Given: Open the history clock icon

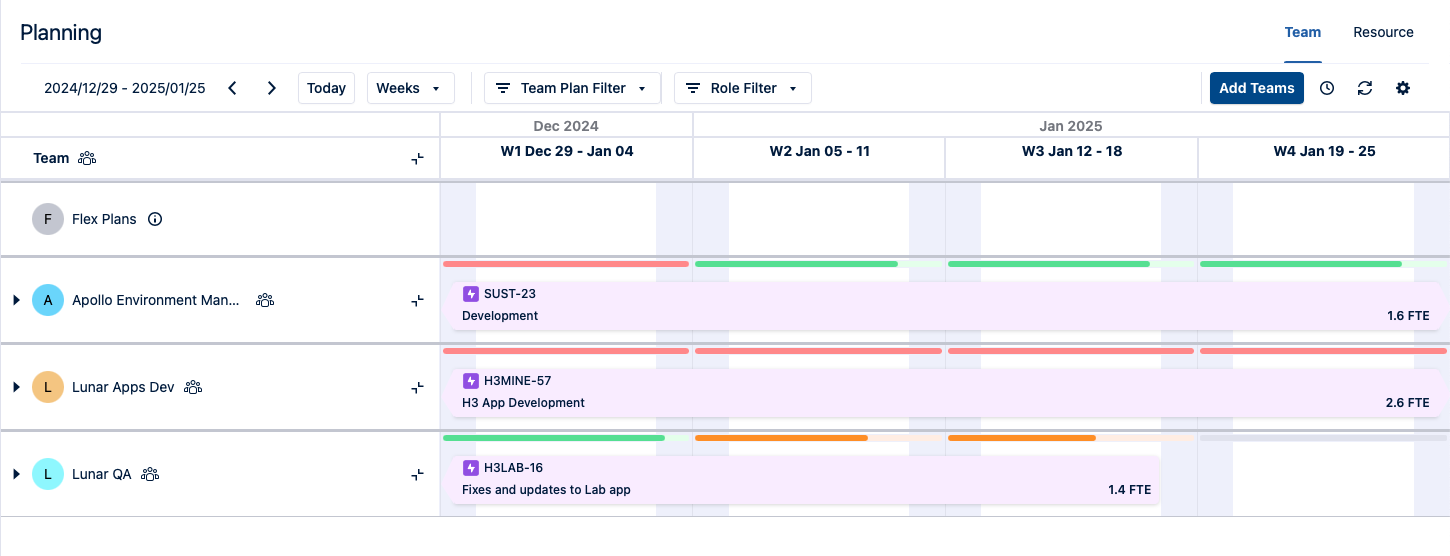Looking at the screenshot, I should [x=1327, y=88].
